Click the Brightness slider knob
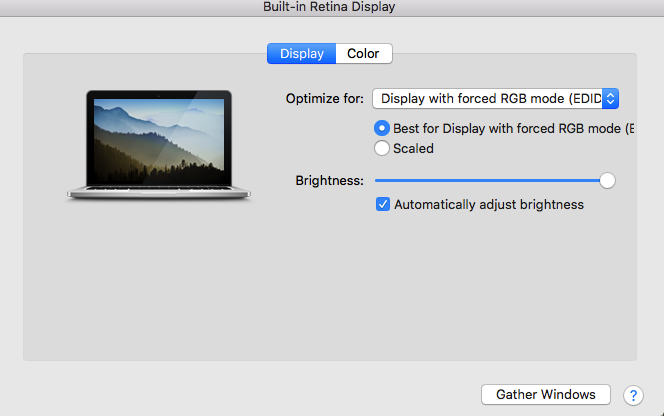The height and width of the screenshot is (416, 664). (x=607, y=180)
